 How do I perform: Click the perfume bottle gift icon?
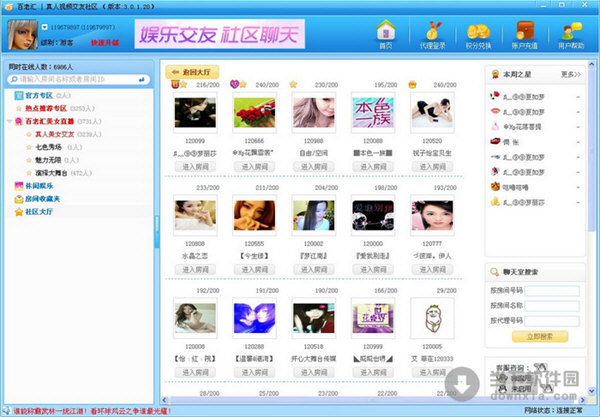click(x=495, y=126)
